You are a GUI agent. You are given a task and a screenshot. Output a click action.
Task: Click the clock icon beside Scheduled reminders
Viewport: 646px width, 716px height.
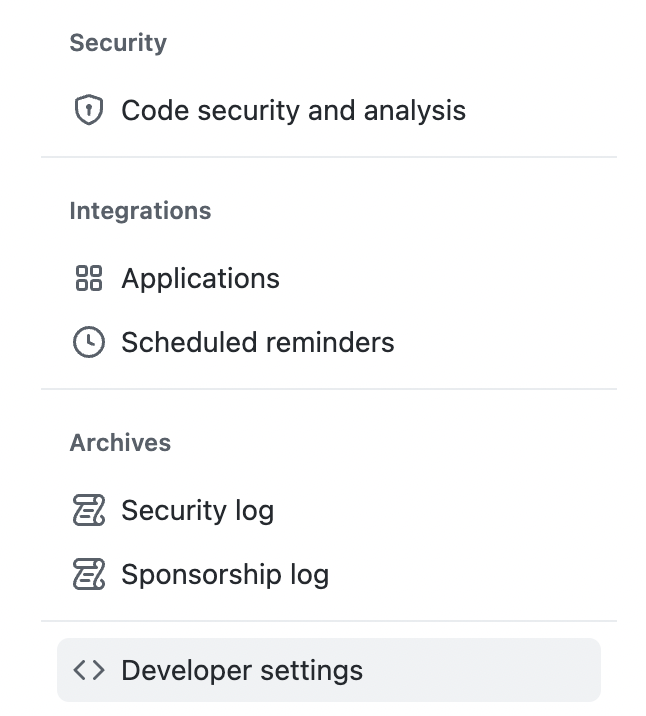(x=89, y=342)
